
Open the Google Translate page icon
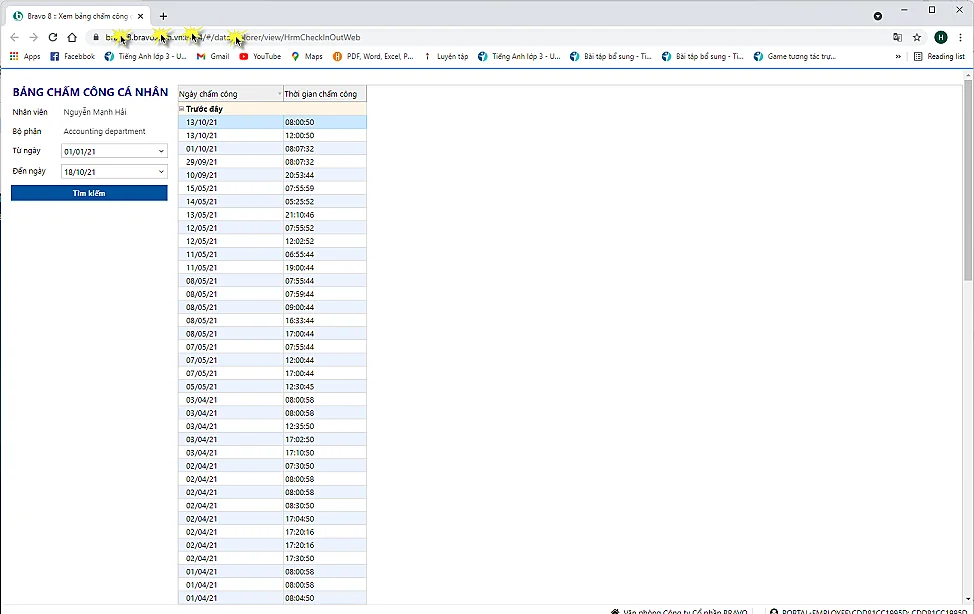(897, 37)
